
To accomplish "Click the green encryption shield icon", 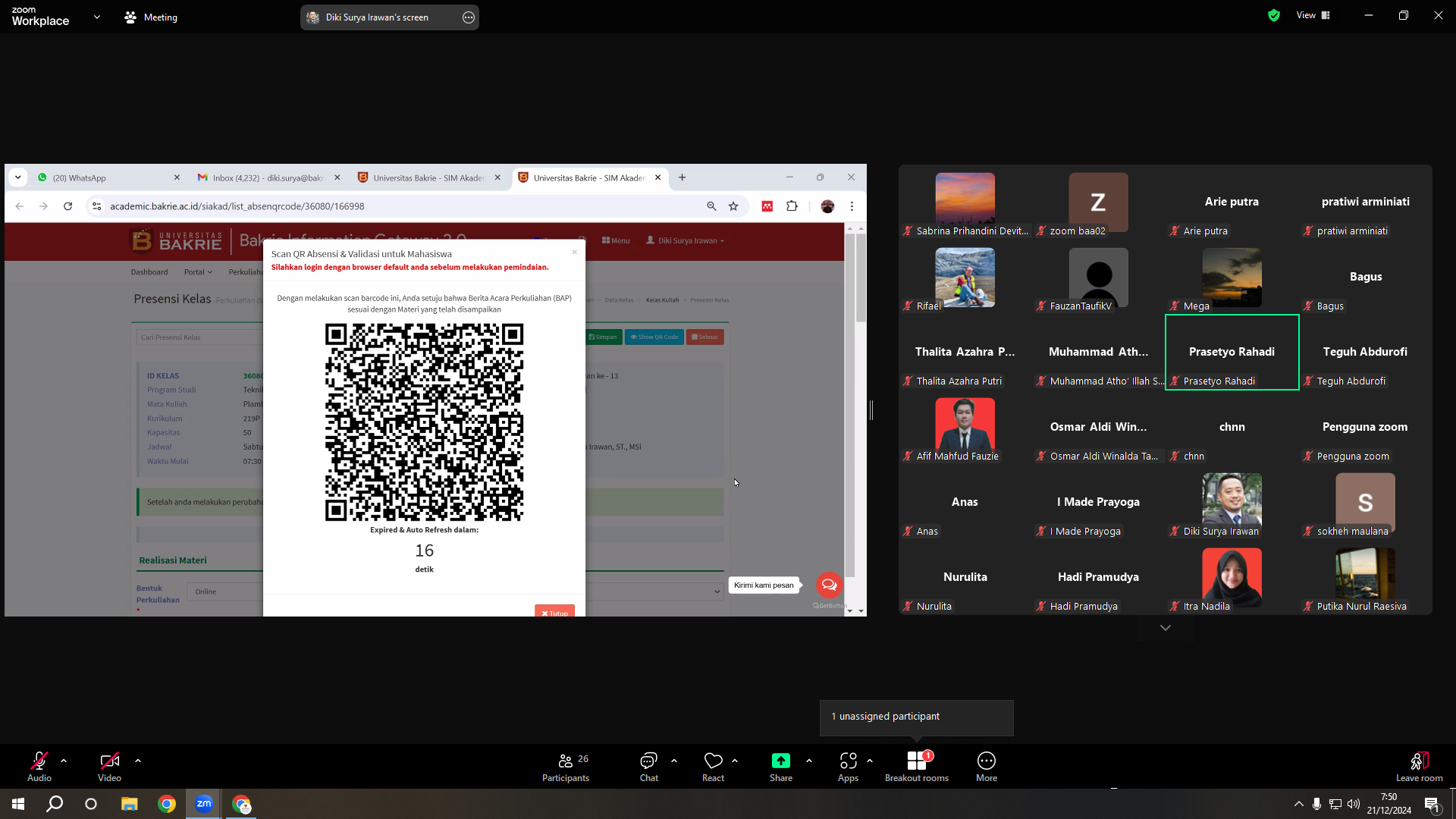I will pyautogui.click(x=1274, y=15).
